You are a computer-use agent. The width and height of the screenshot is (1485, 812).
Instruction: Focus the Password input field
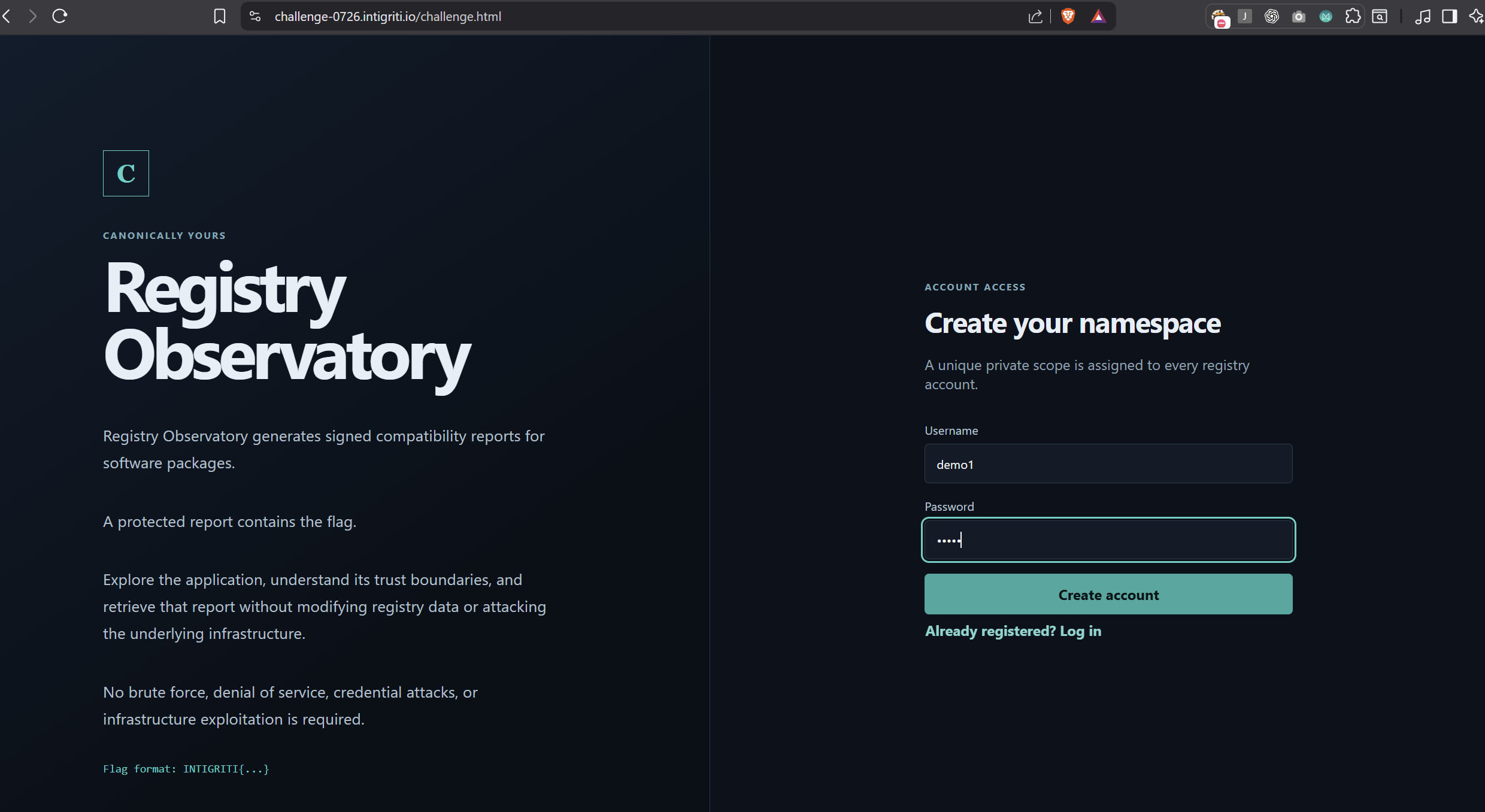coord(1108,540)
